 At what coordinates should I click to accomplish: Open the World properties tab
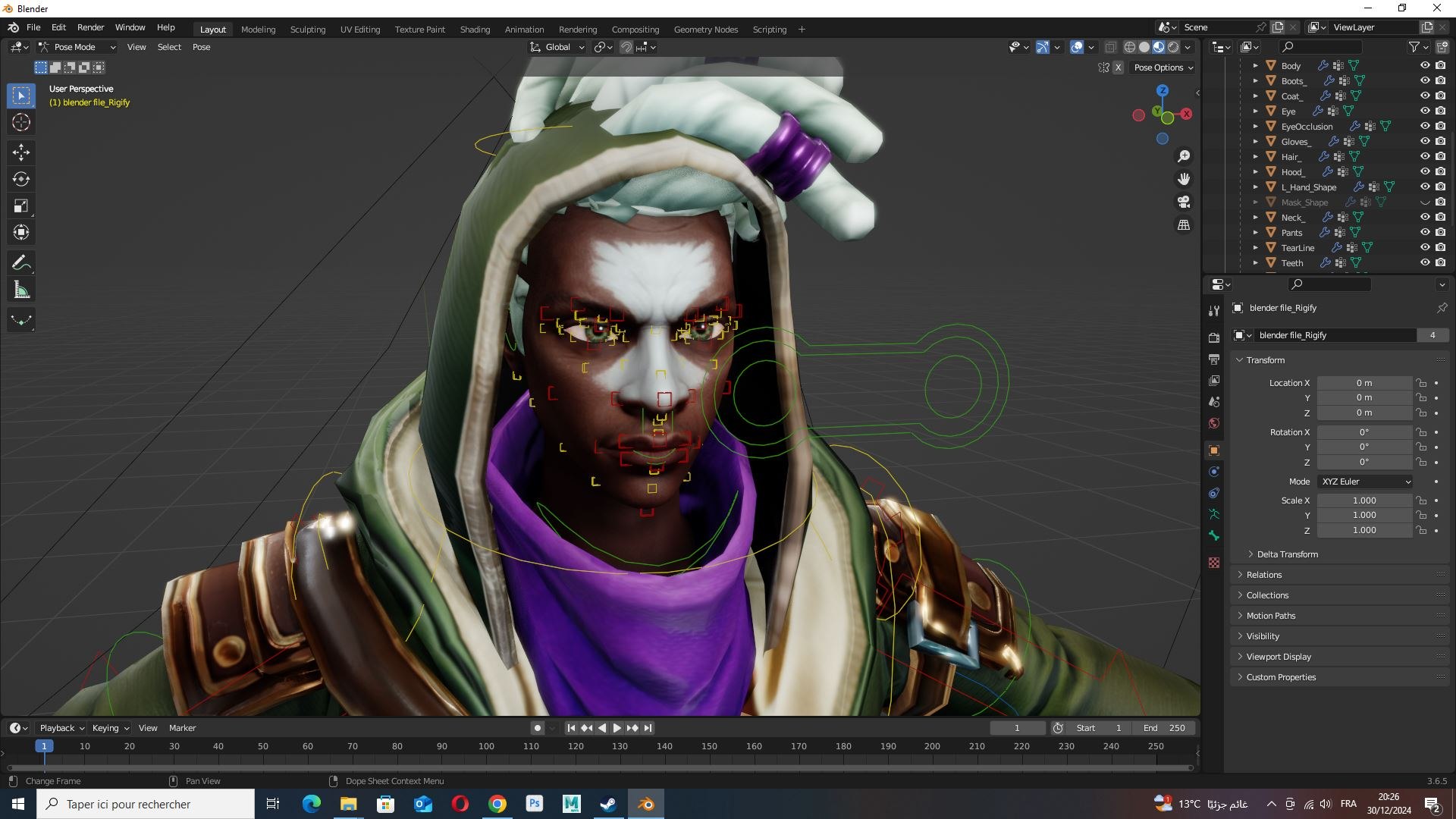[1214, 423]
